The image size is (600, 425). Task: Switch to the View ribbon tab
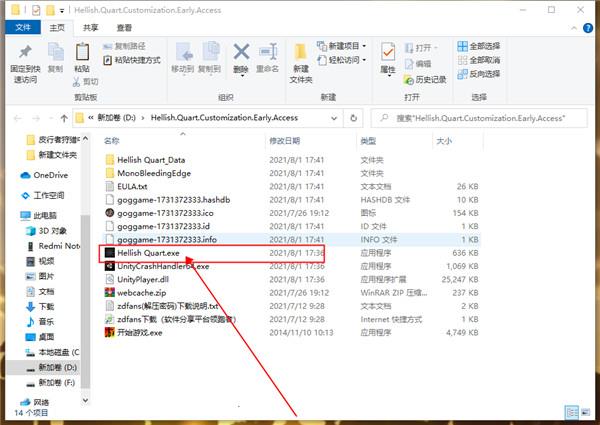pyautogui.click(x=124, y=28)
